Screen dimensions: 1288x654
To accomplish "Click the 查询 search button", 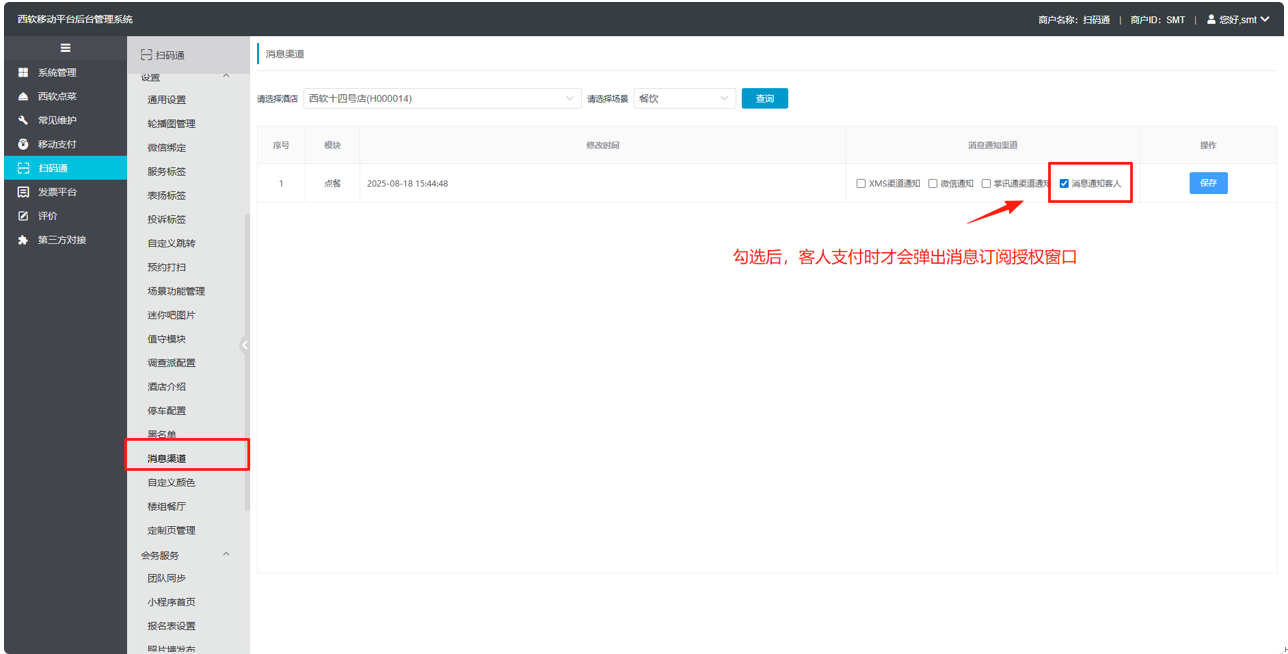I will click(764, 99).
